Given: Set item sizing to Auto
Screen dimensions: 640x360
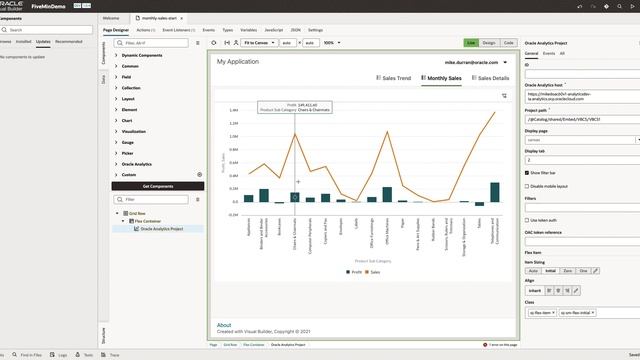Looking at the screenshot, I should 533,271.
